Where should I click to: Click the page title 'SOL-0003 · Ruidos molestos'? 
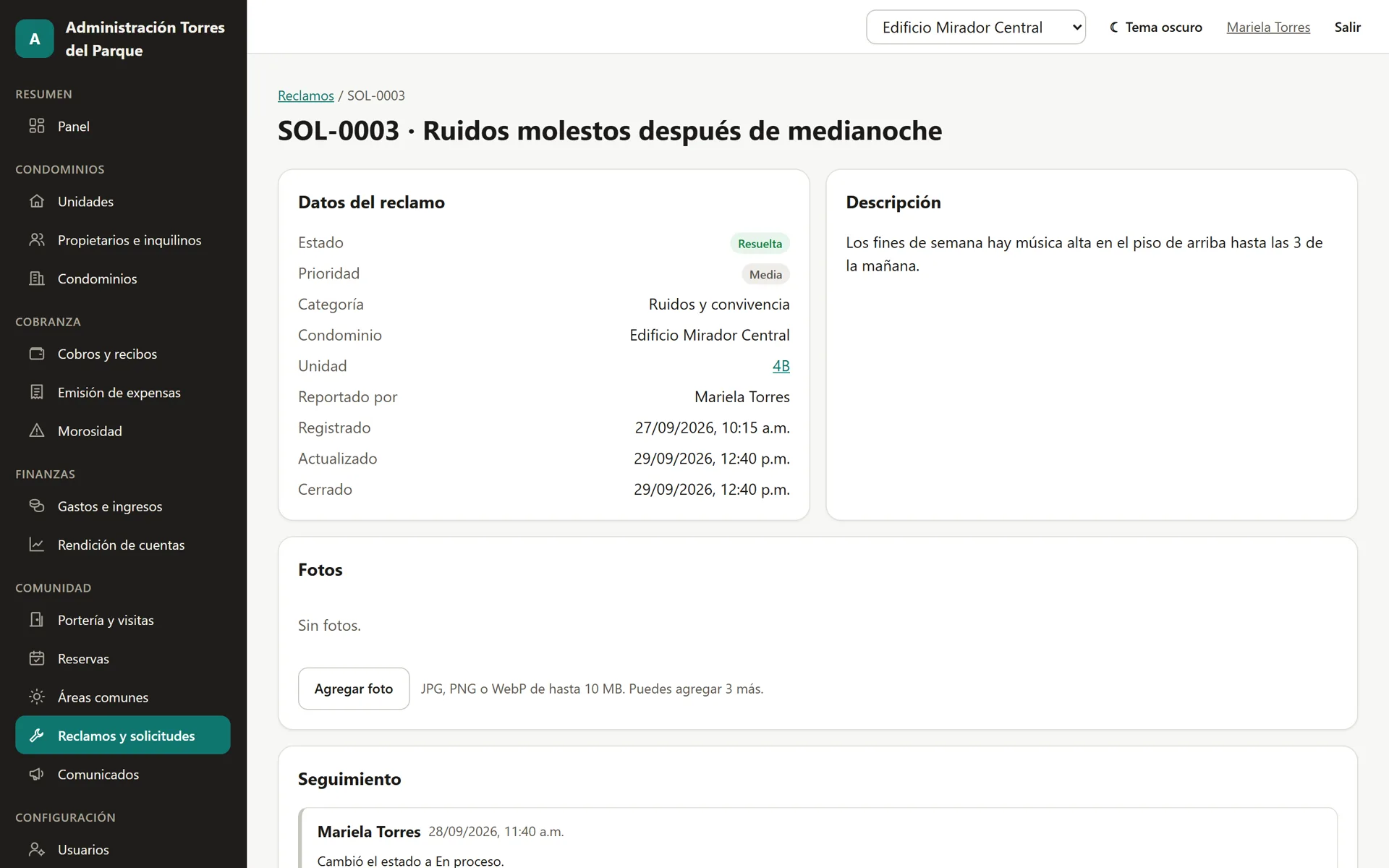(x=610, y=131)
